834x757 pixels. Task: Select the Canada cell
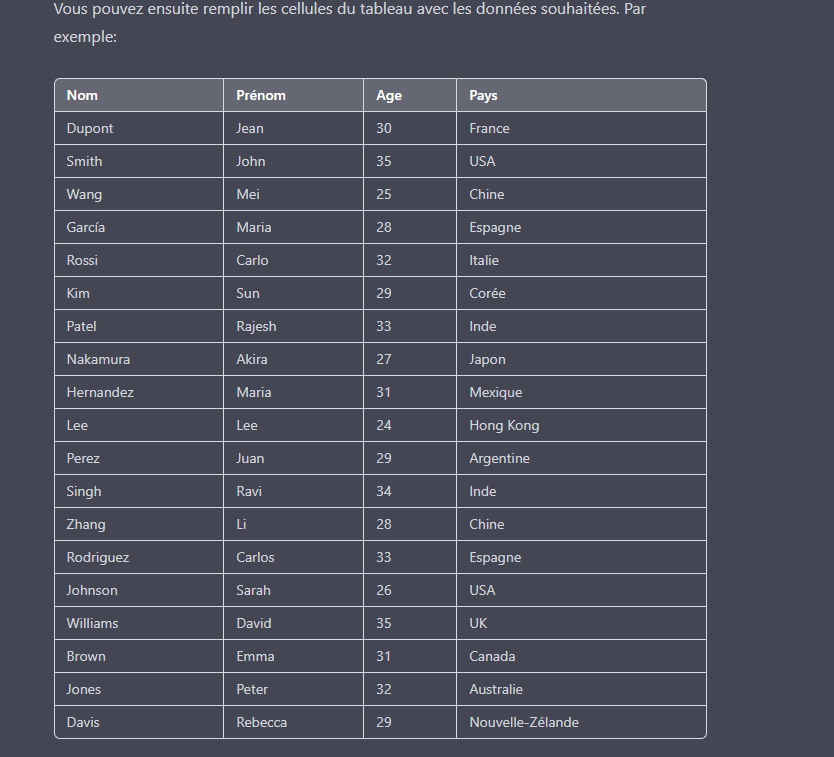pyautogui.click(x=581, y=656)
